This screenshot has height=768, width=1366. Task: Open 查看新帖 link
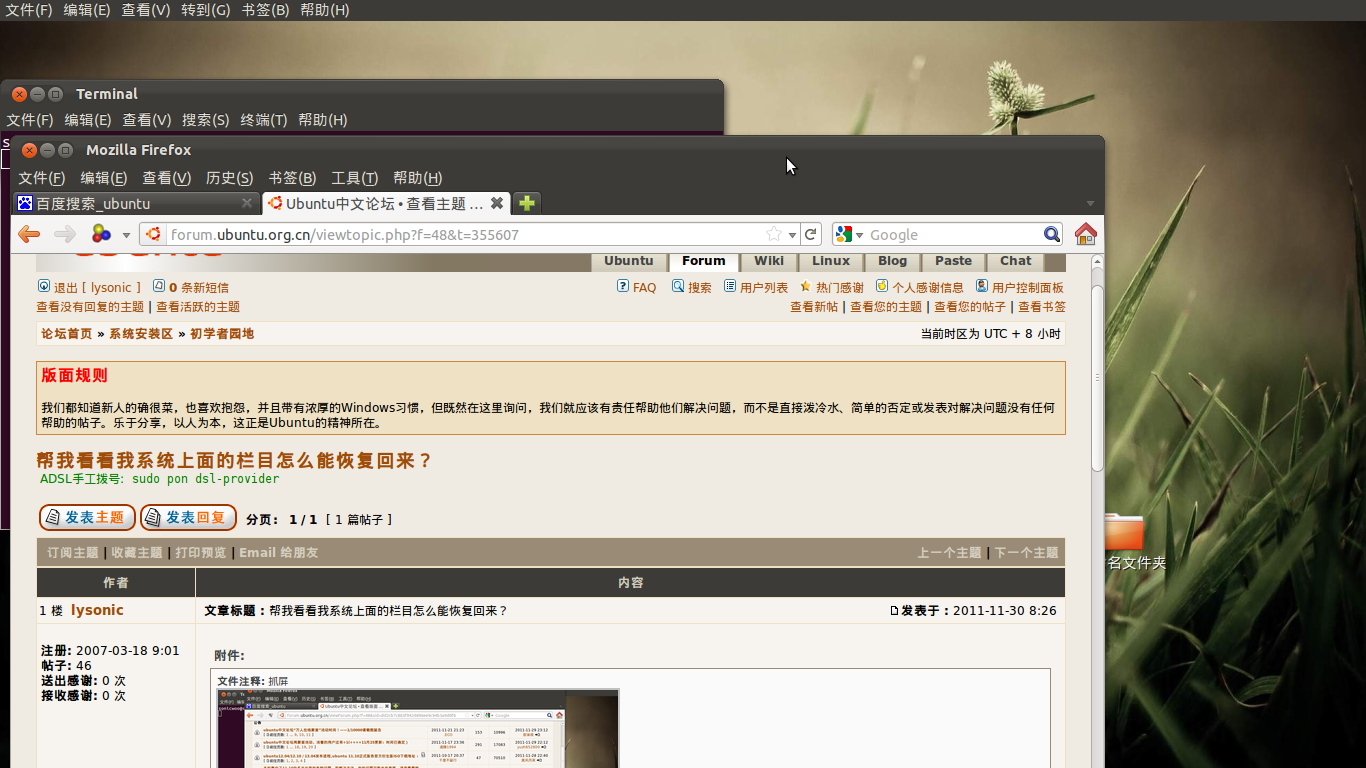coord(814,307)
